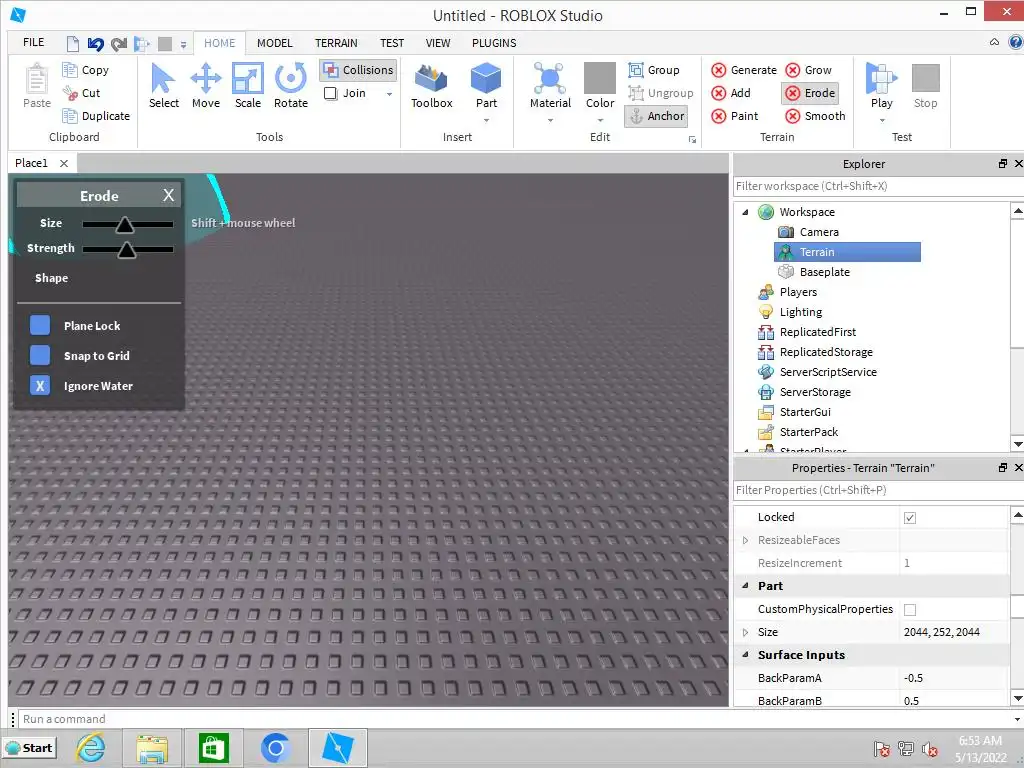The width and height of the screenshot is (1024, 768).
Task: Open the Help icon
Action: click(x=1016, y=42)
